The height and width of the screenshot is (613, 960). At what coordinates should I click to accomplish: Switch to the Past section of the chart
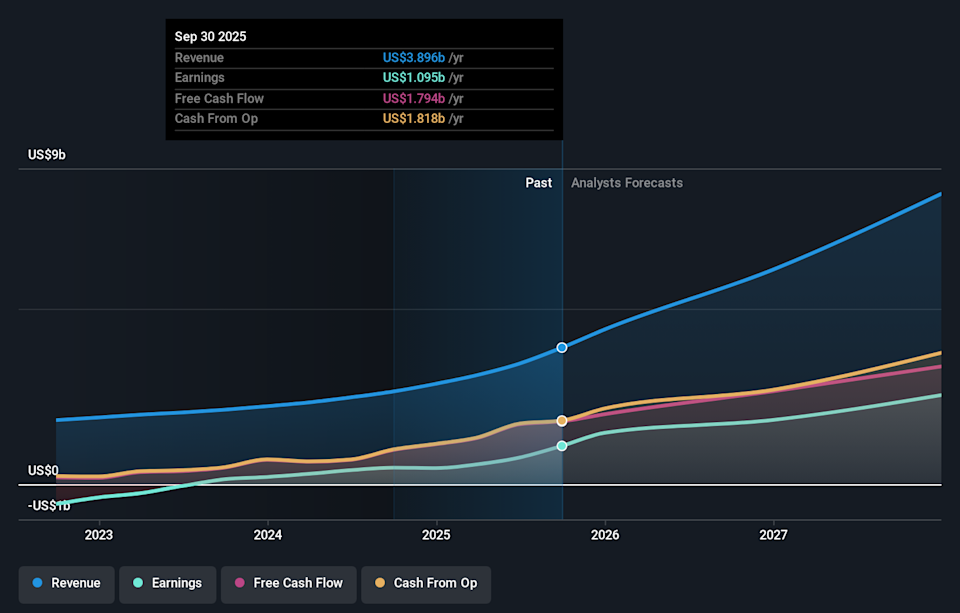(538, 182)
